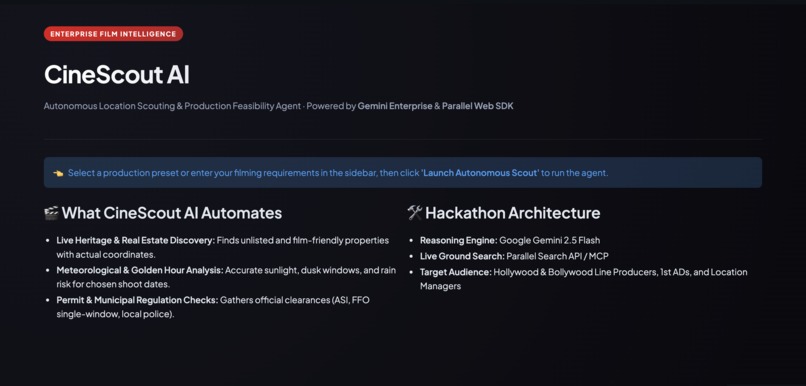Click 'single-window, local police).' text line
The height and width of the screenshot is (386, 806).
pos(115,314)
